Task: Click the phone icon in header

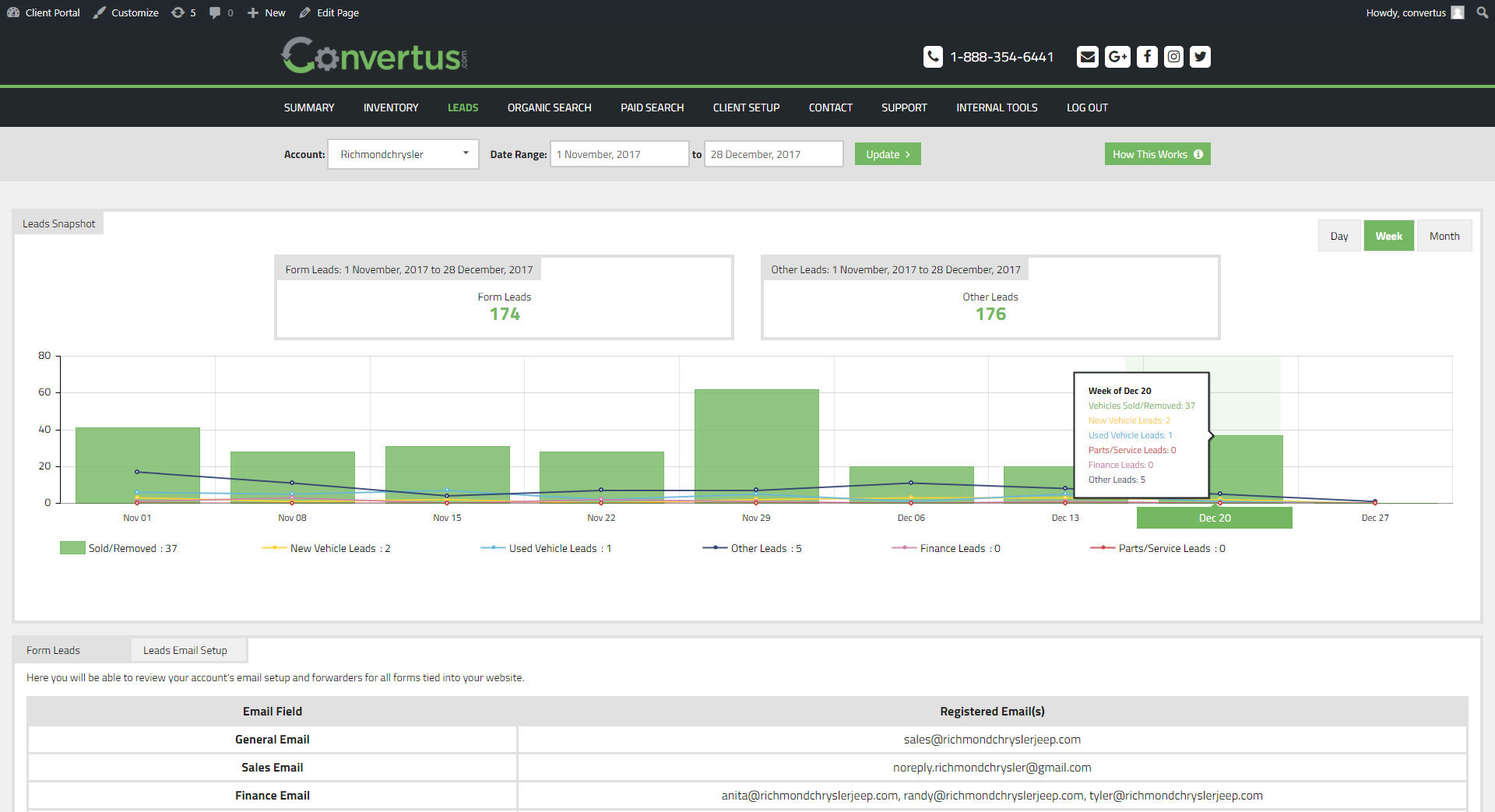Action: 933,57
